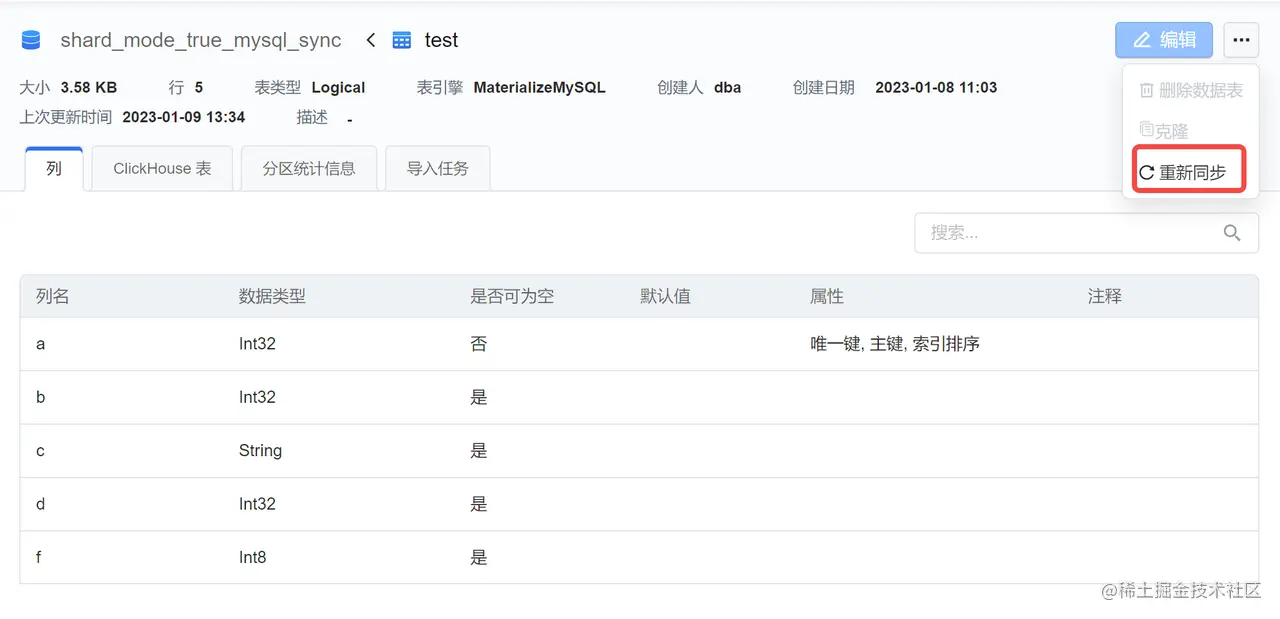This screenshot has height=619, width=1280.
Task: Click the Logical table type value
Action: [x=338, y=88]
